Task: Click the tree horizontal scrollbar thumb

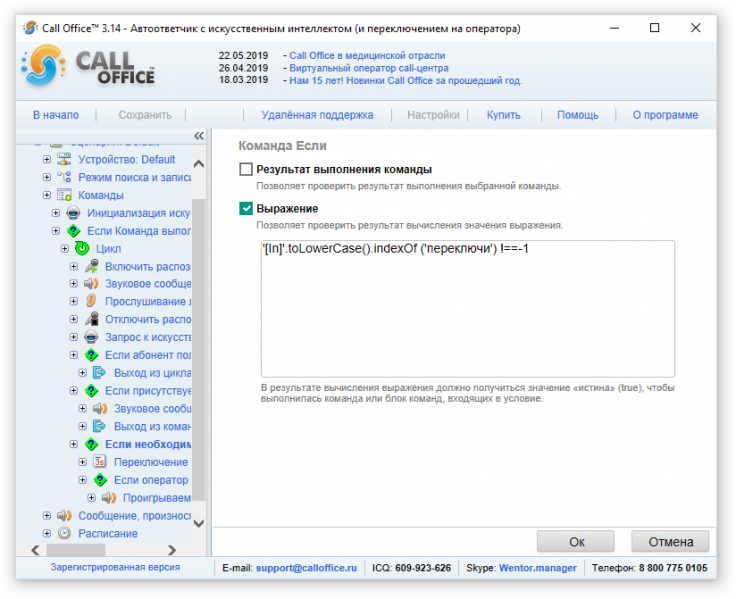Action: tap(76, 550)
